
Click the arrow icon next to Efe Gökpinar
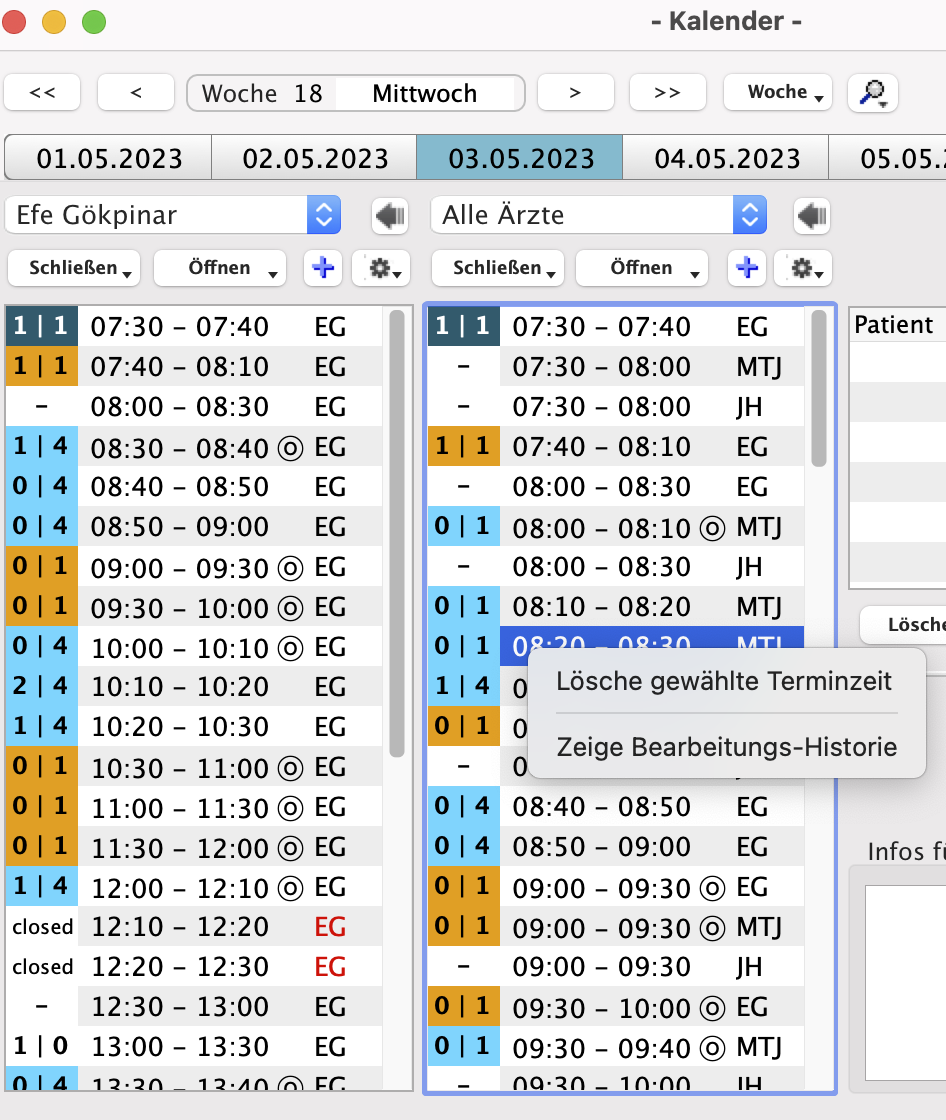[x=389, y=215]
